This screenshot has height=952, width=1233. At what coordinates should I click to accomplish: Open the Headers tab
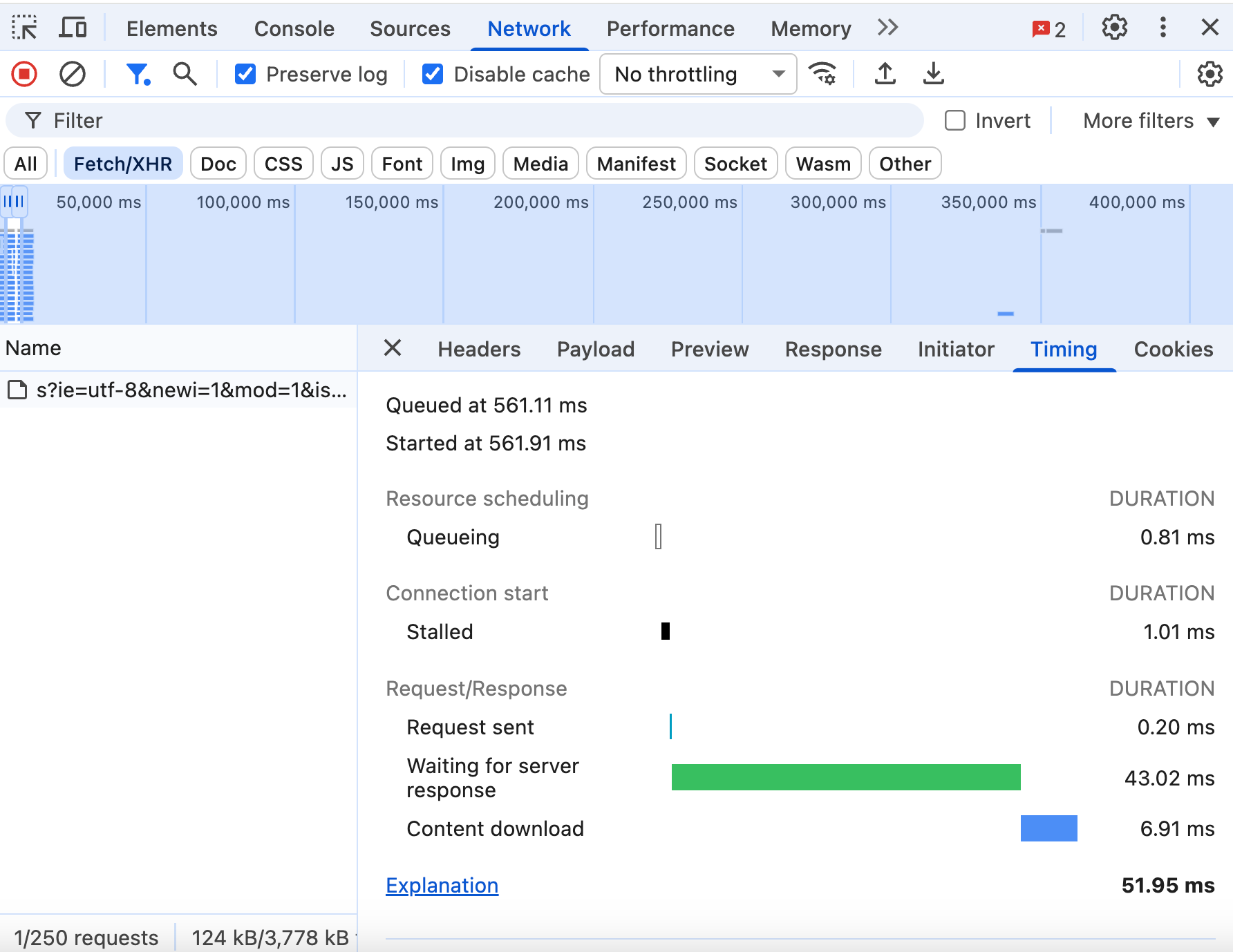[479, 350]
